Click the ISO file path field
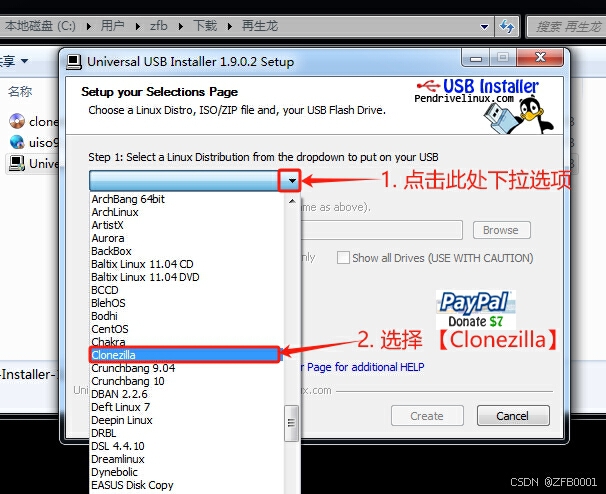Screen dimensions: 606x494 [382, 230]
